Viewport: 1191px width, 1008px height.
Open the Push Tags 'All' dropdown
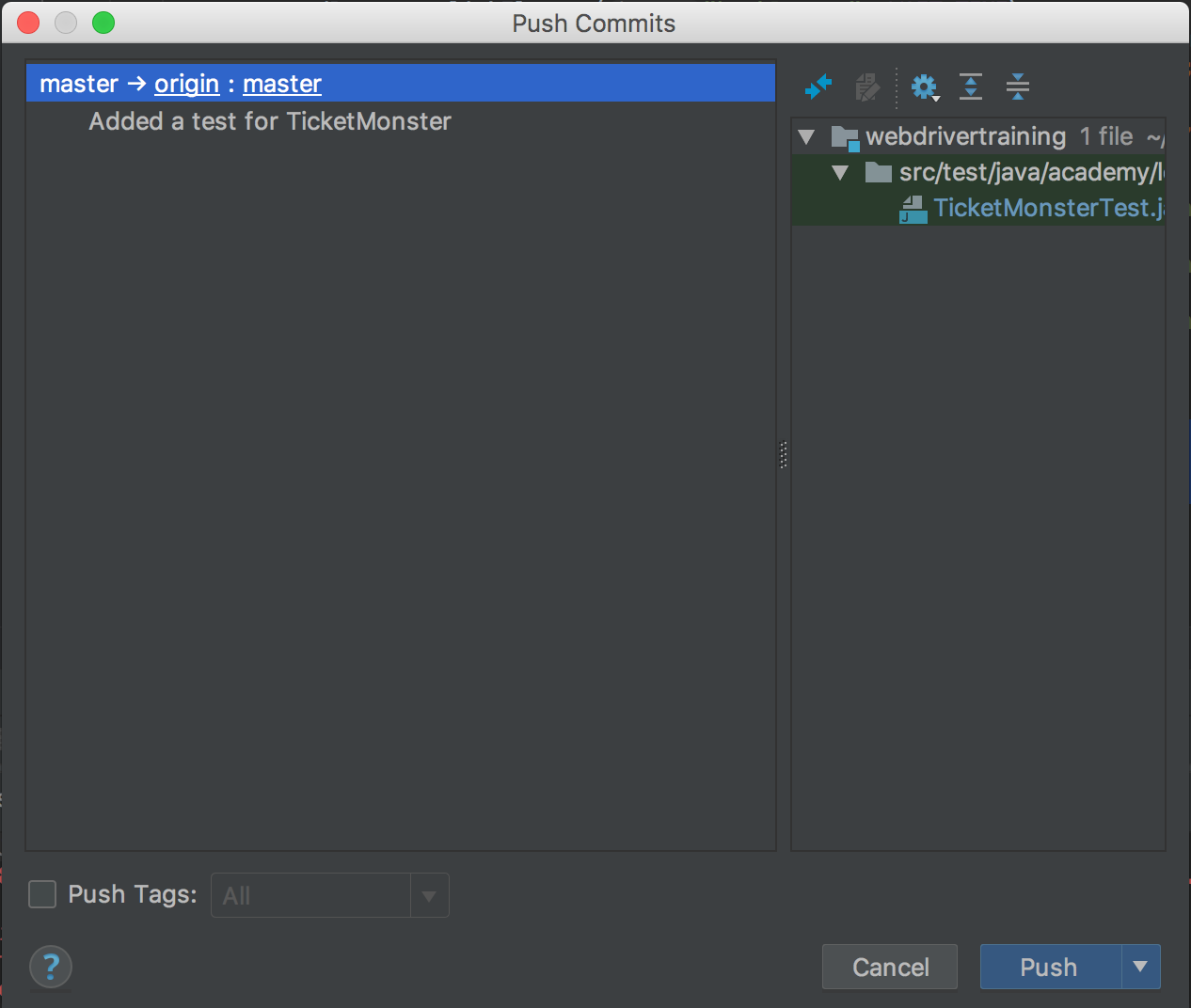429,896
